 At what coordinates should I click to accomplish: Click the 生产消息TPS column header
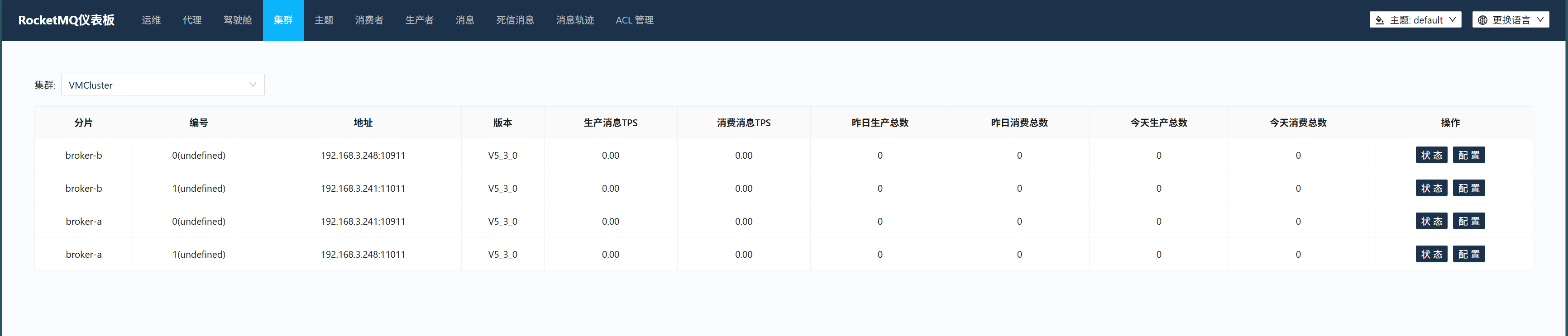[x=611, y=123]
